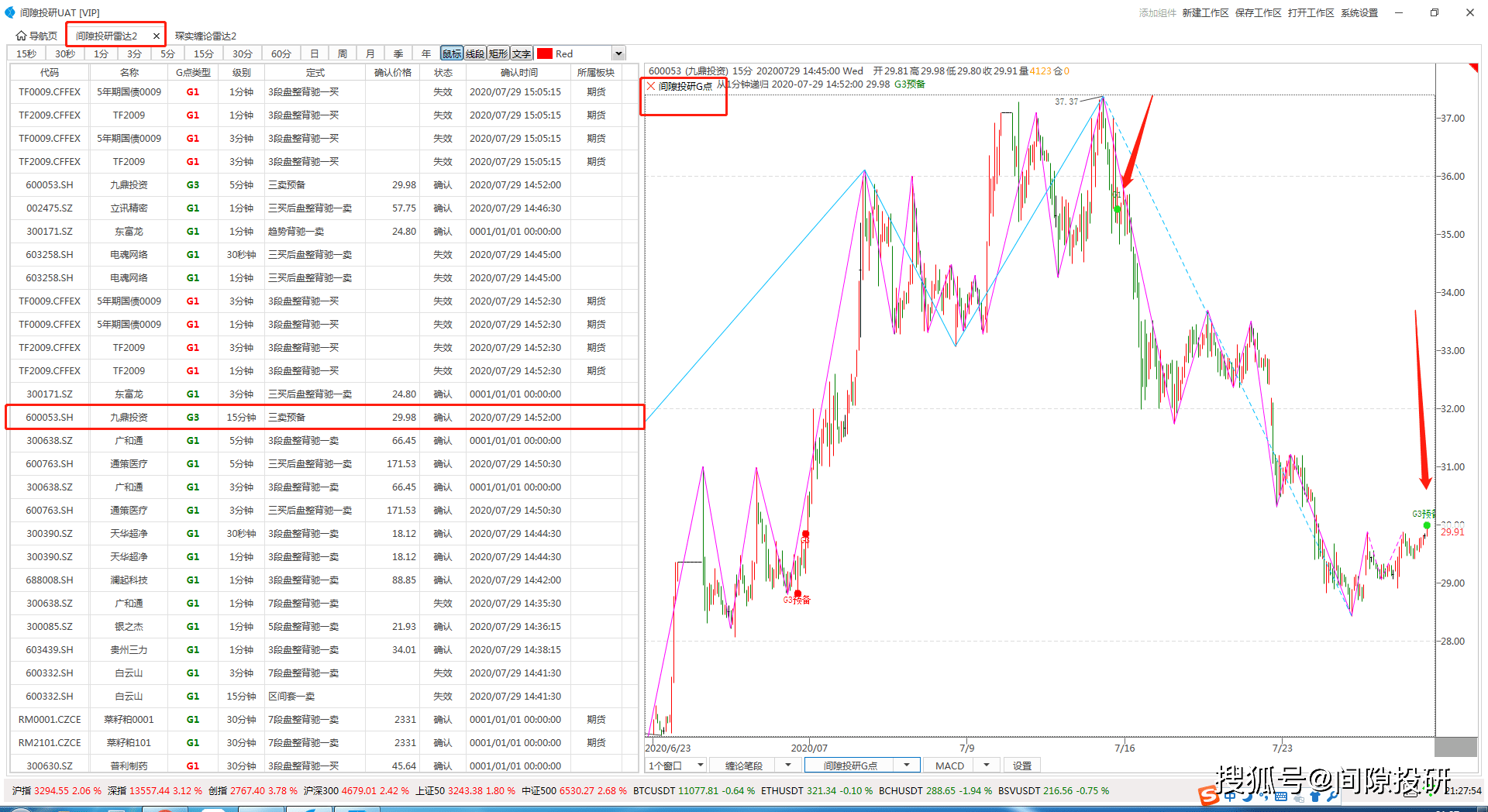
Task: Click the 间隙投研G点 indicator selector
Action: click(x=850, y=766)
